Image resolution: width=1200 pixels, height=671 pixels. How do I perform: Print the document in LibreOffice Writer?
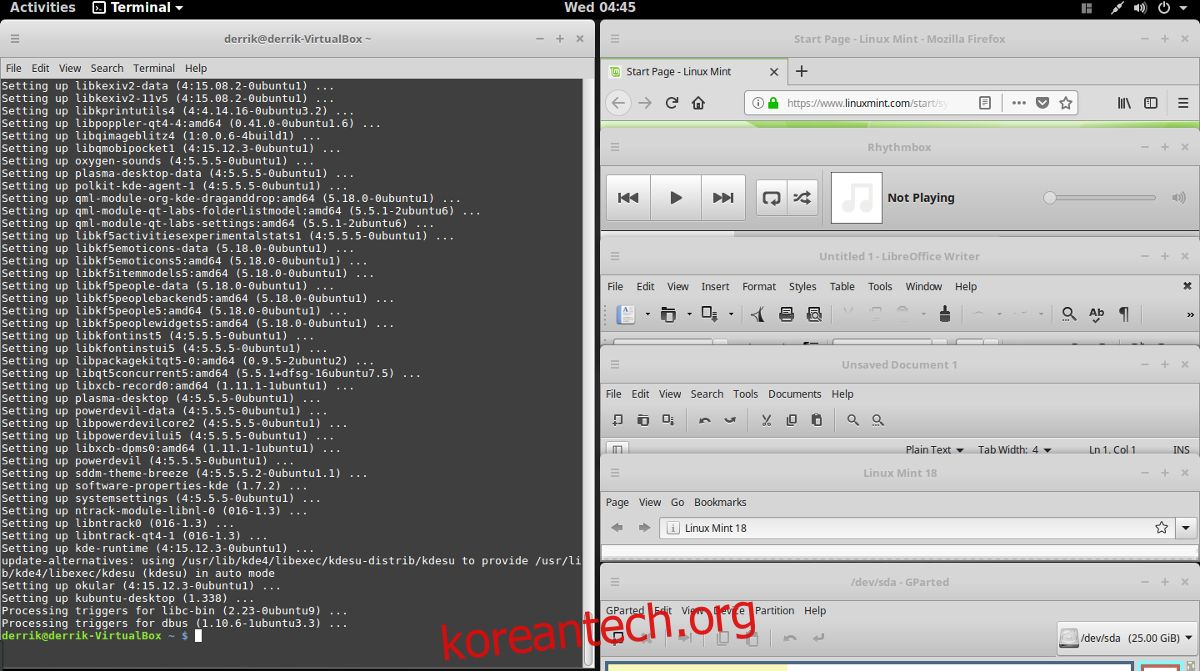pos(786,314)
